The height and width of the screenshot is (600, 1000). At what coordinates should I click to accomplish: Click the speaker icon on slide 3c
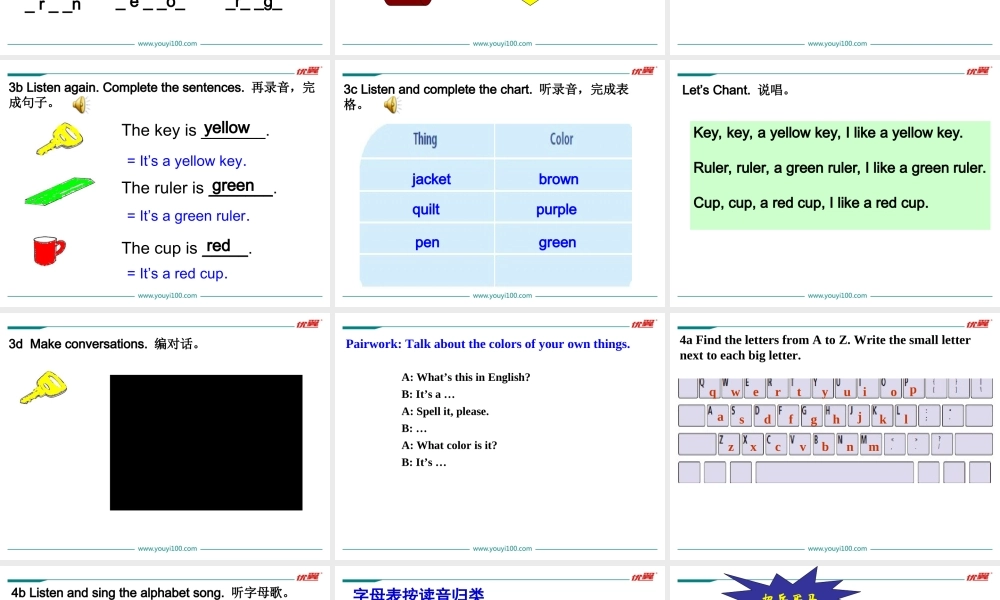pyautogui.click(x=392, y=104)
